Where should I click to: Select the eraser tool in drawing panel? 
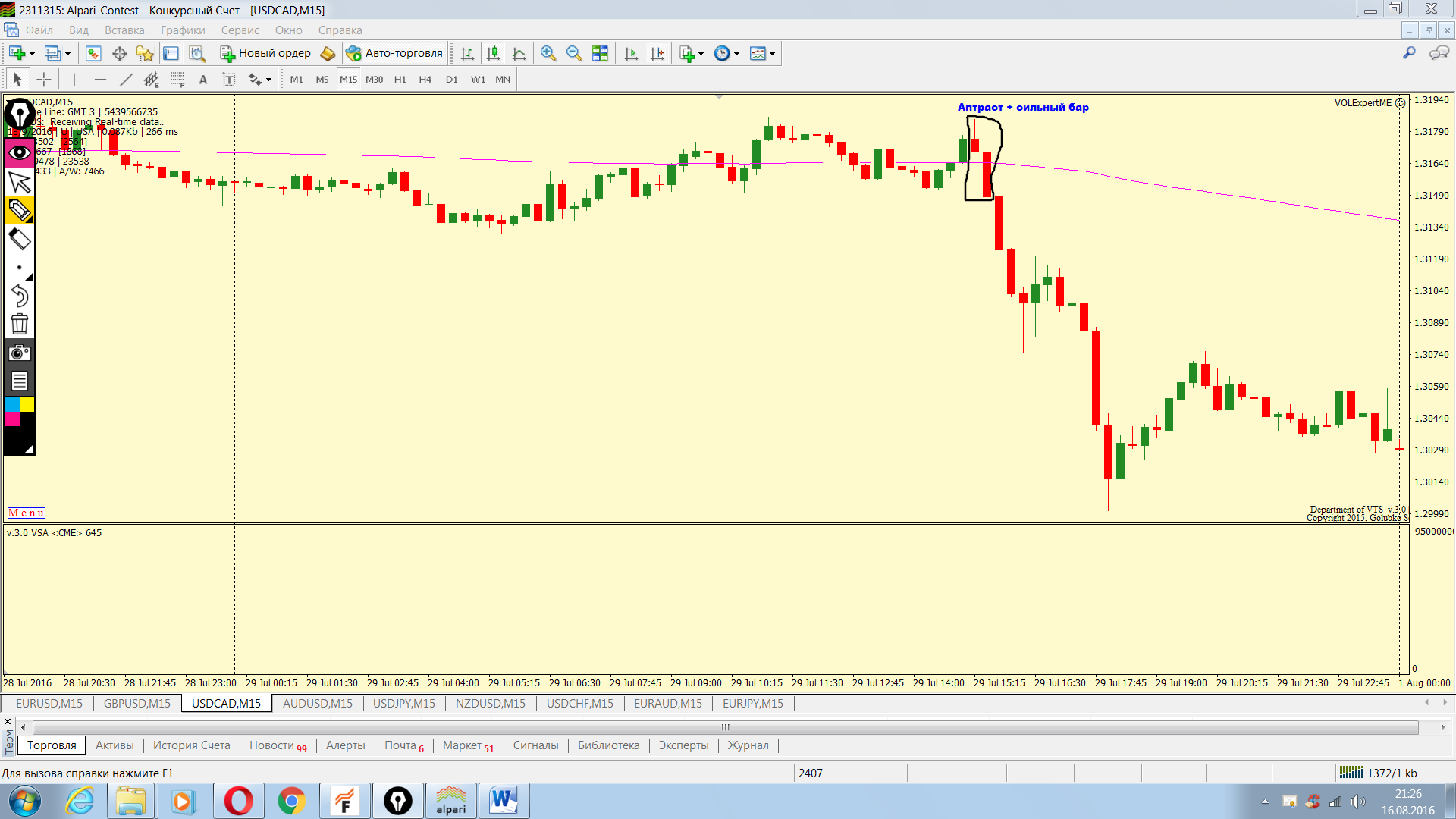(x=19, y=240)
